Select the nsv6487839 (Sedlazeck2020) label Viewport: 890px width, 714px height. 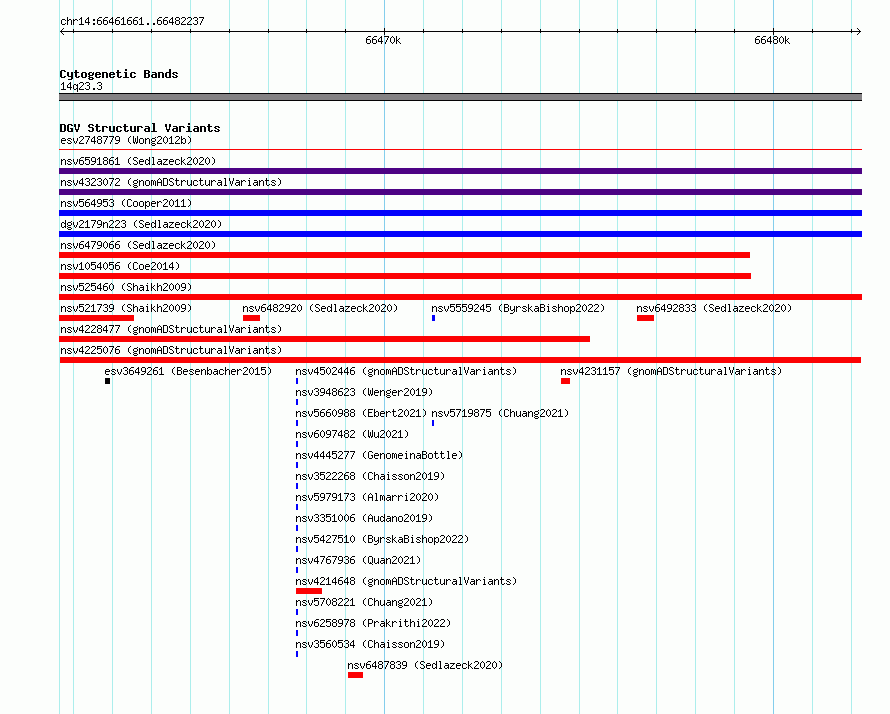tap(425, 665)
